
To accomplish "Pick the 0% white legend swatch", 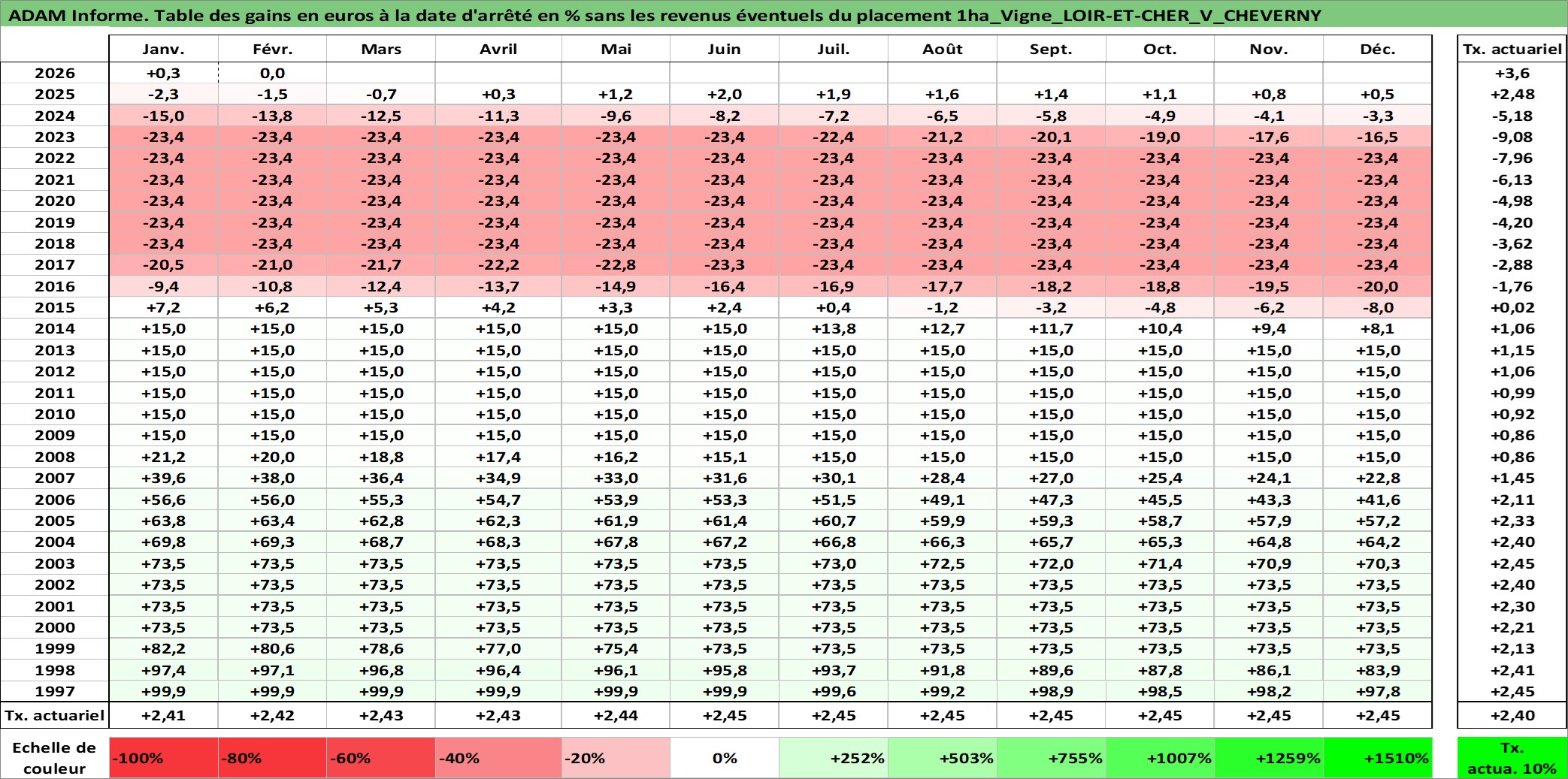I will click(x=725, y=758).
